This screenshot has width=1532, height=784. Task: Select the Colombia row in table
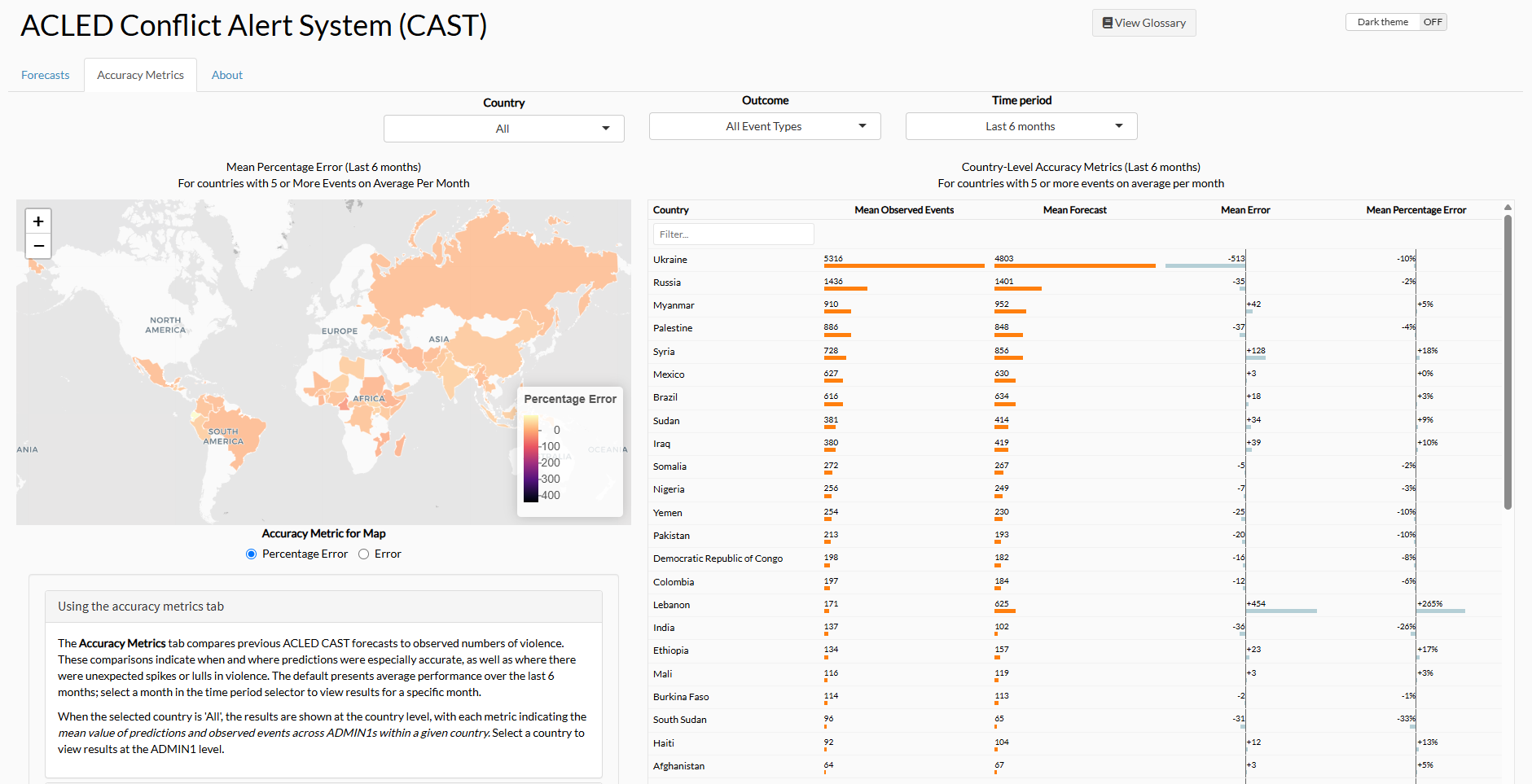click(1075, 582)
